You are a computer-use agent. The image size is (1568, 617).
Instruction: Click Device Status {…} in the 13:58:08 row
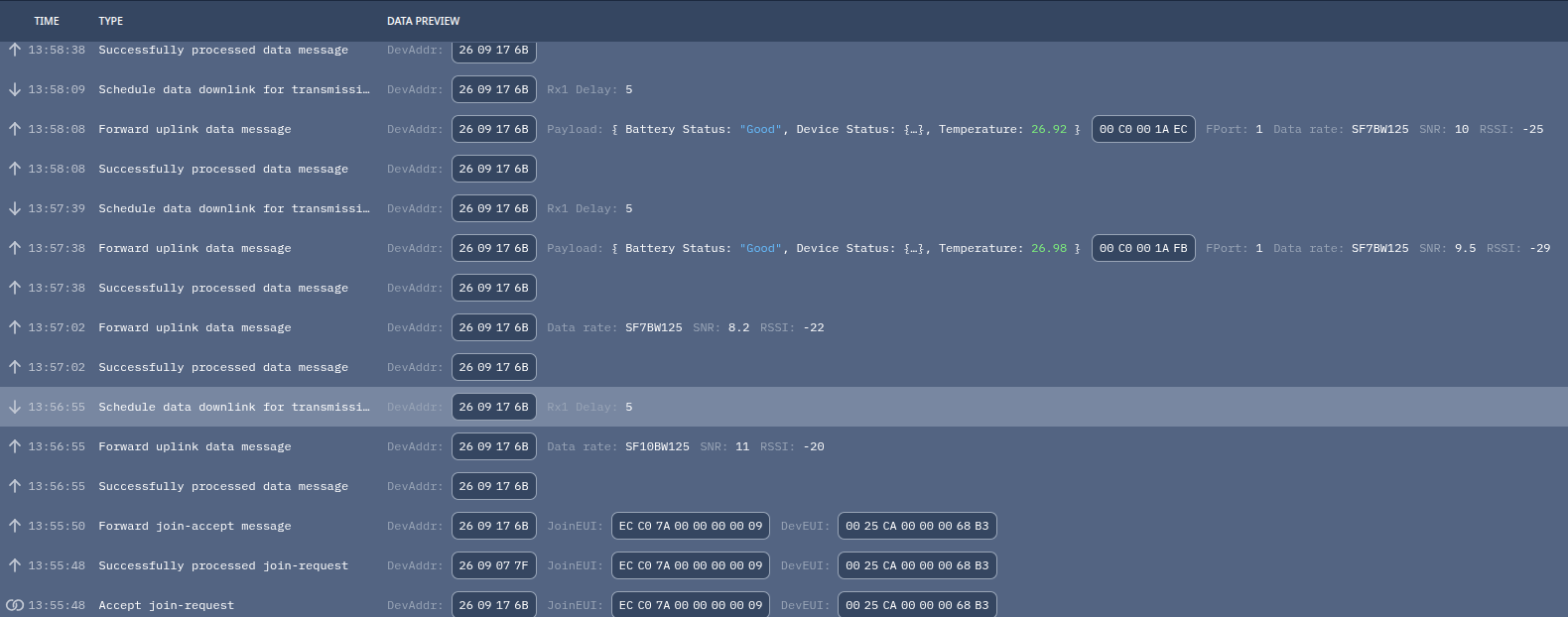(861, 129)
